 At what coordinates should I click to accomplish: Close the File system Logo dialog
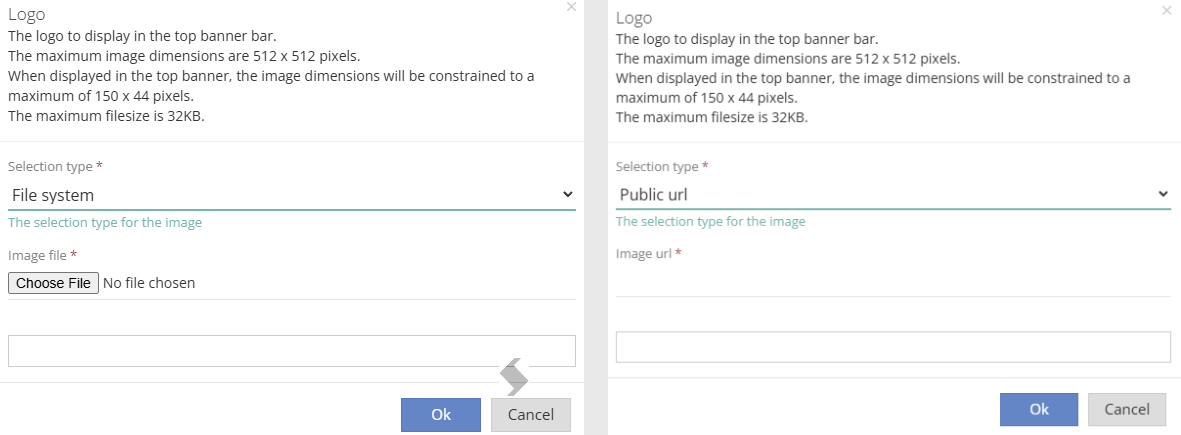(x=571, y=7)
